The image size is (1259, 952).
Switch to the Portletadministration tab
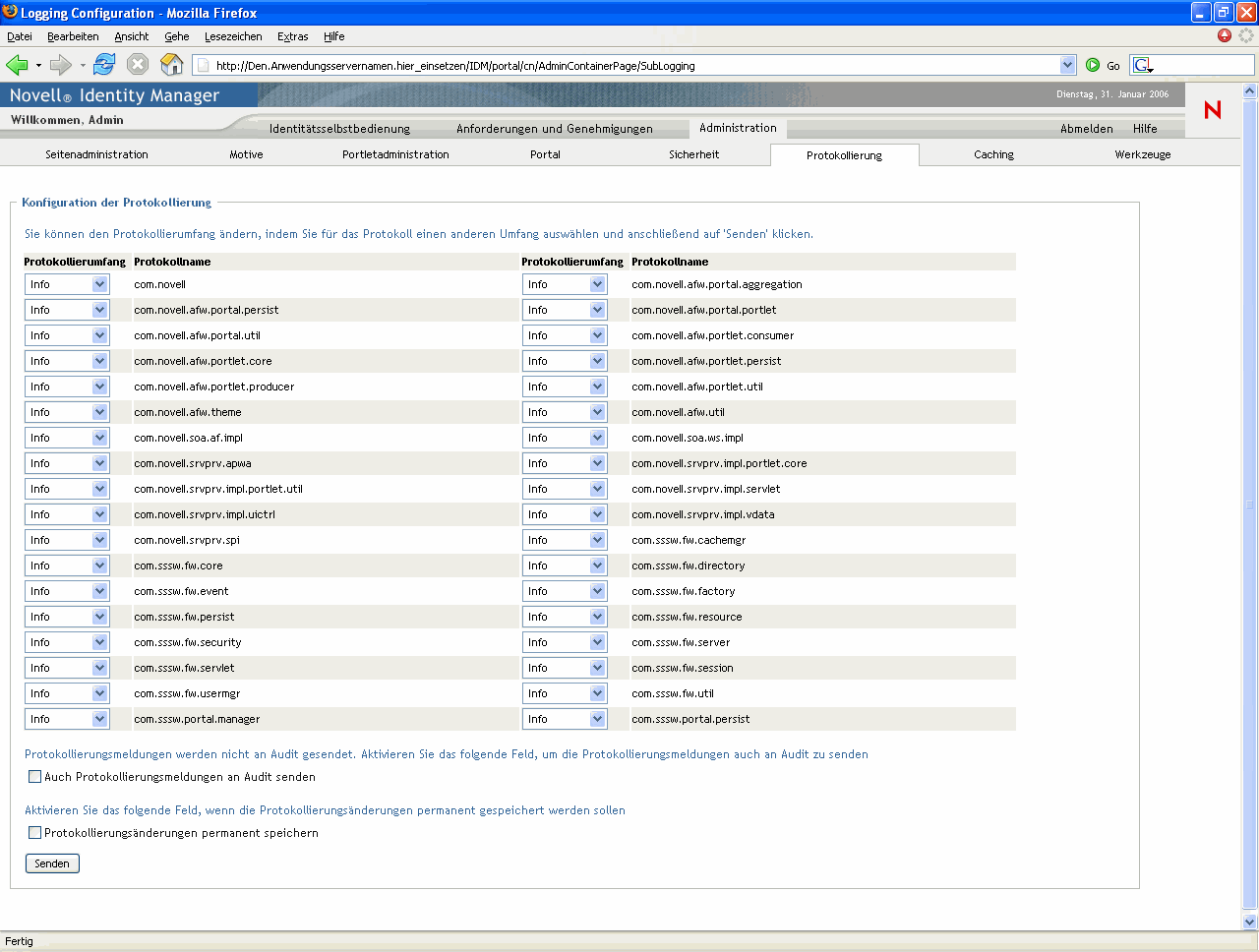(x=395, y=154)
